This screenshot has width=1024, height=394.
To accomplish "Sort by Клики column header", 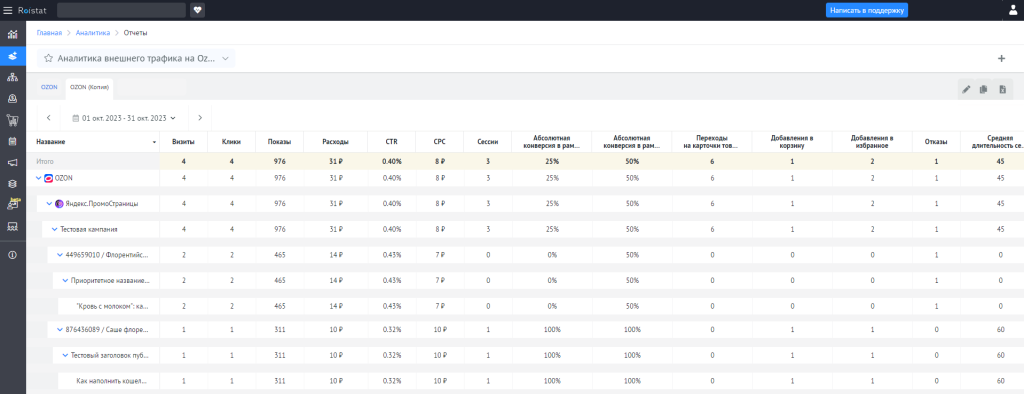I will point(232,142).
